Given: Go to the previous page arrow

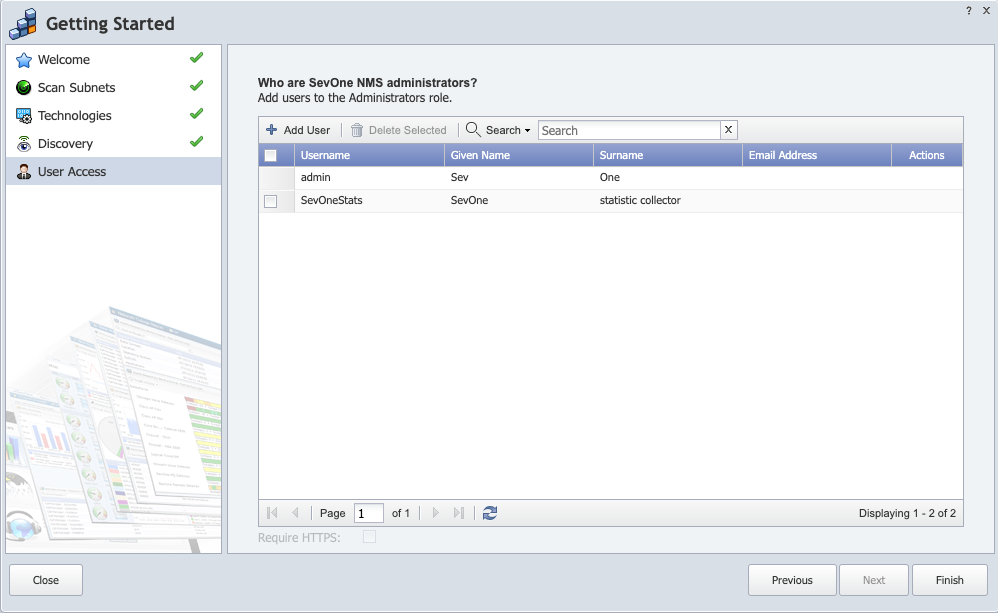Looking at the screenshot, I should click(x=295, y=513).
